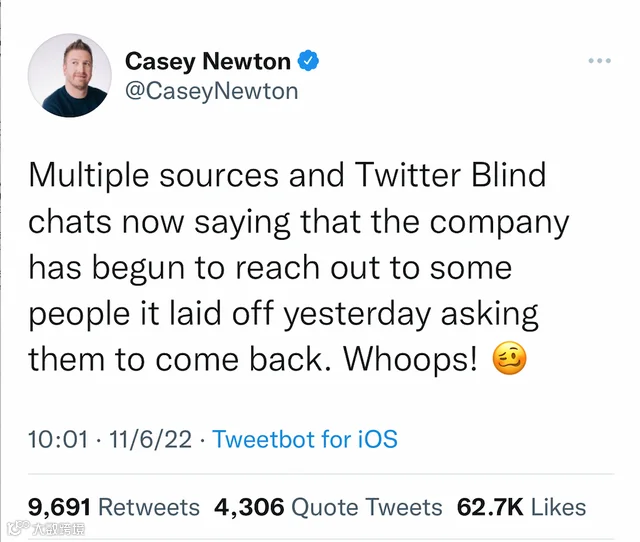Screen dimensions: 640x542
Task: Click the Casey Newton display name
Action: pyautogui.click(x=208, y=61)
